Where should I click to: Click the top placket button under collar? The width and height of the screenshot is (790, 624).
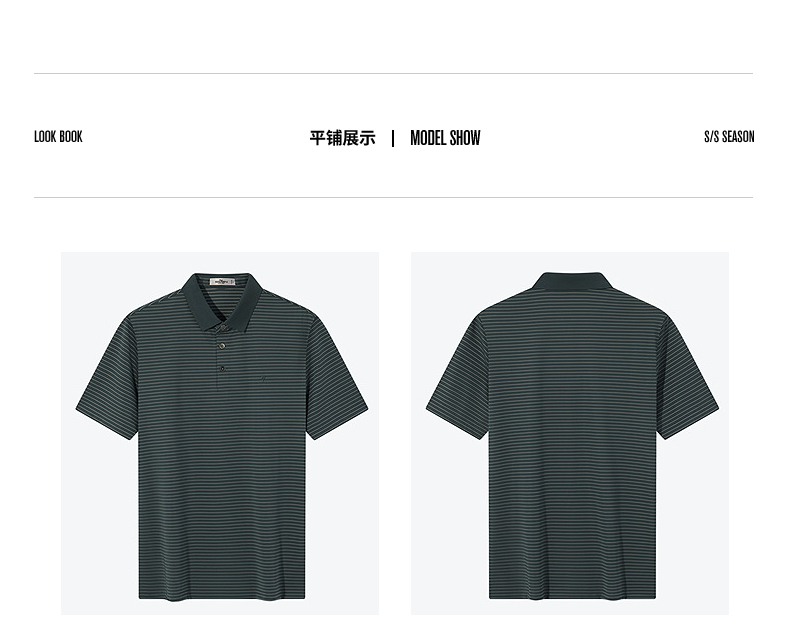(222, 328)
